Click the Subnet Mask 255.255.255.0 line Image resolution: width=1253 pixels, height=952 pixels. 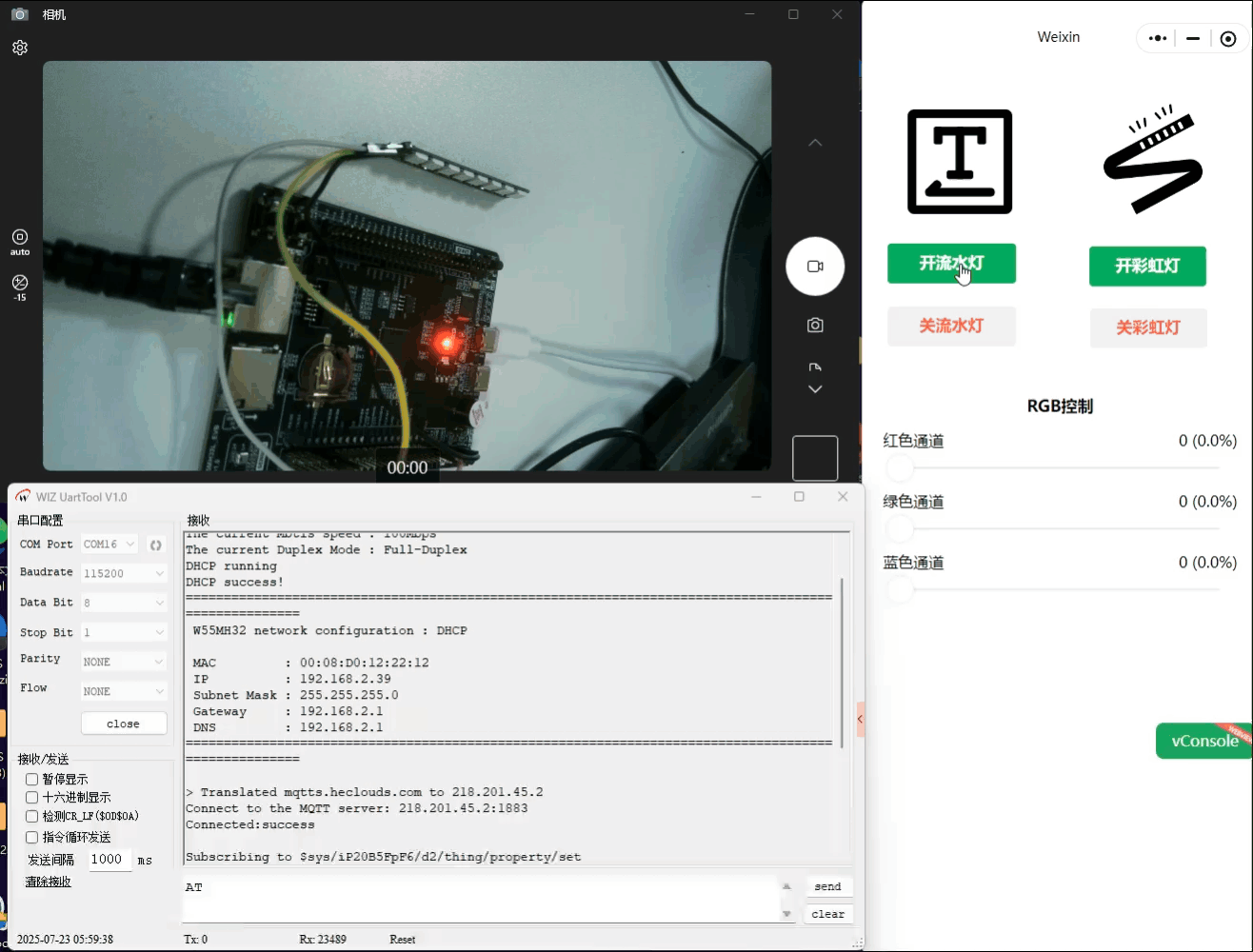coord(296,695)
